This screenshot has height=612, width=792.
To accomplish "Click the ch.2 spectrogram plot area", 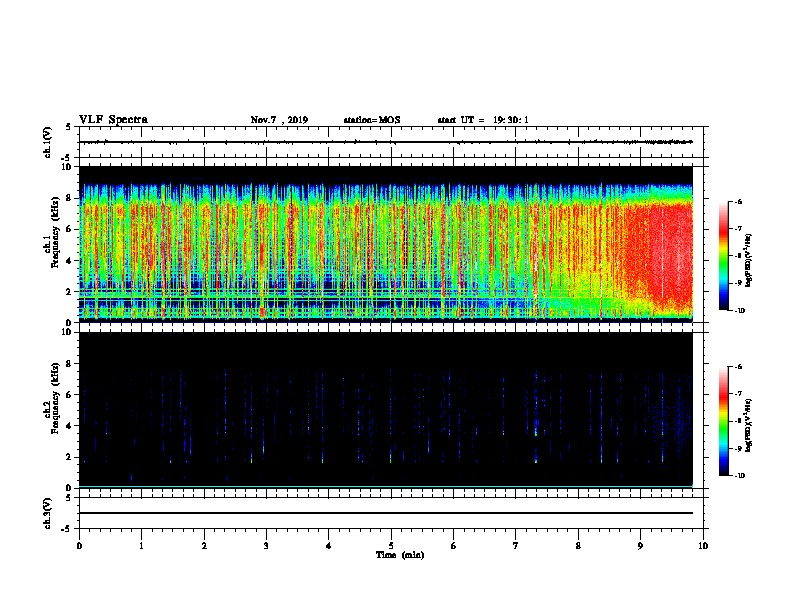I will [386, 410].
